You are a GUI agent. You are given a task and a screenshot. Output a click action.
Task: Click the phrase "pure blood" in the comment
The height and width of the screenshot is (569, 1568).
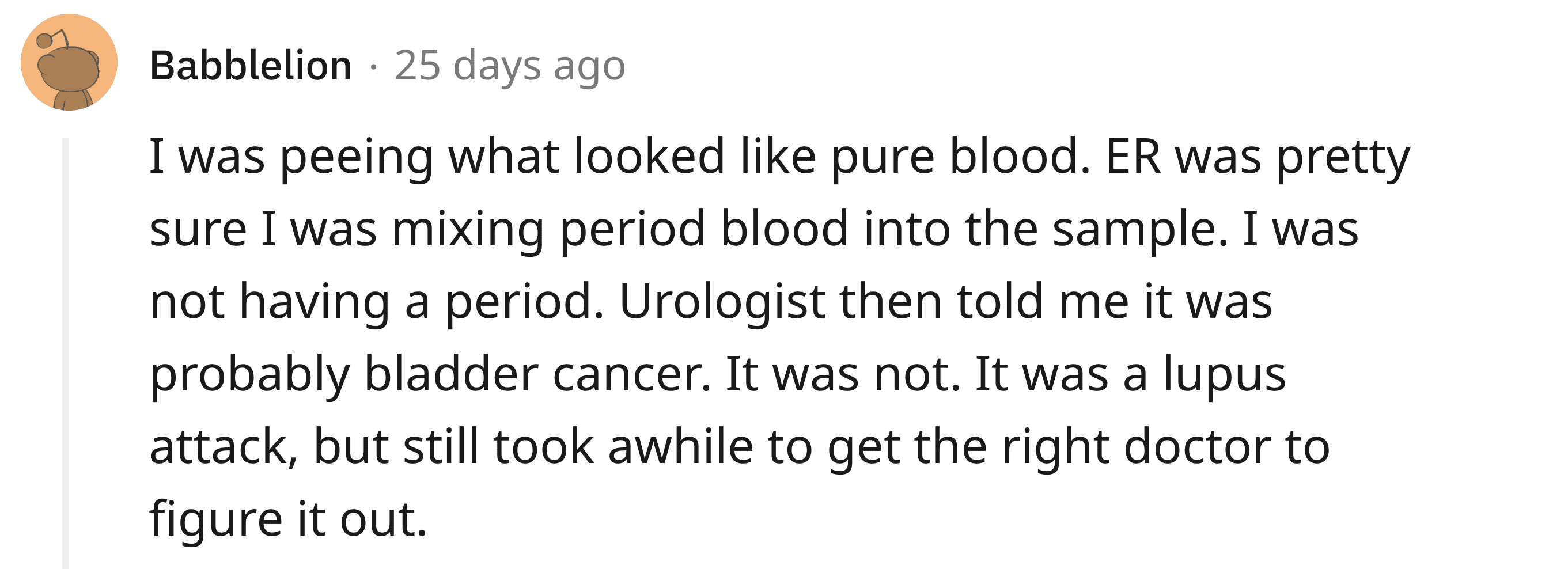(960, 157)
